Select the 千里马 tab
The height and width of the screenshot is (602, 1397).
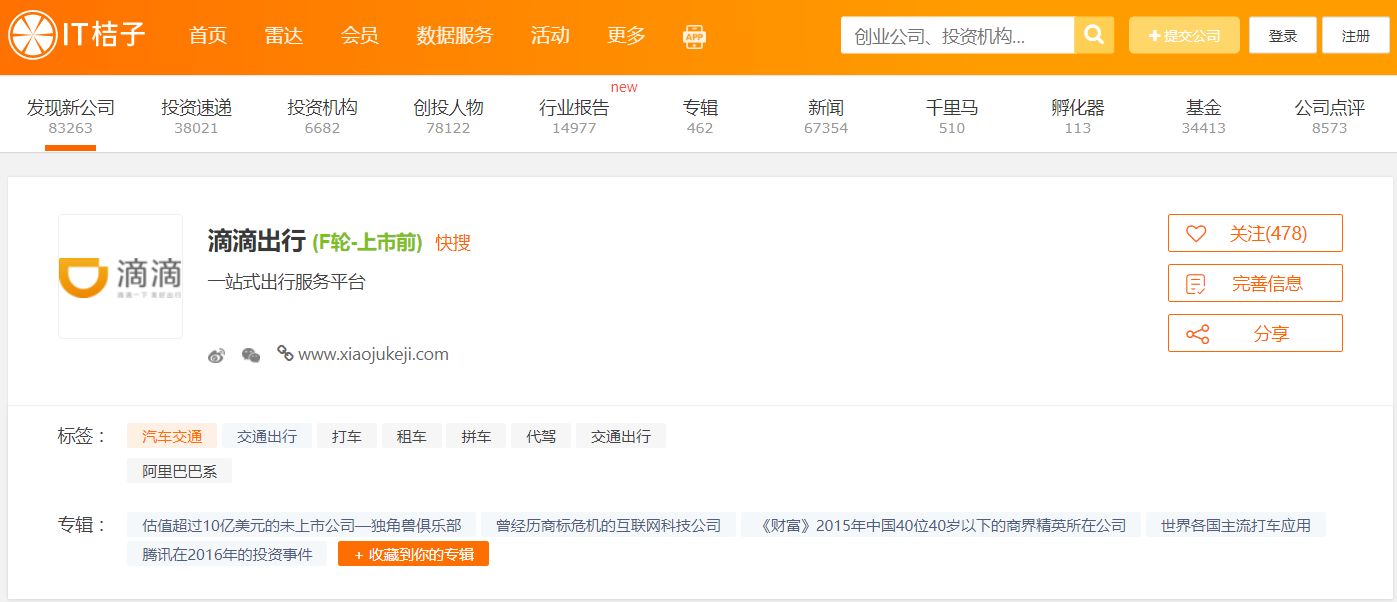click(952, 115)
